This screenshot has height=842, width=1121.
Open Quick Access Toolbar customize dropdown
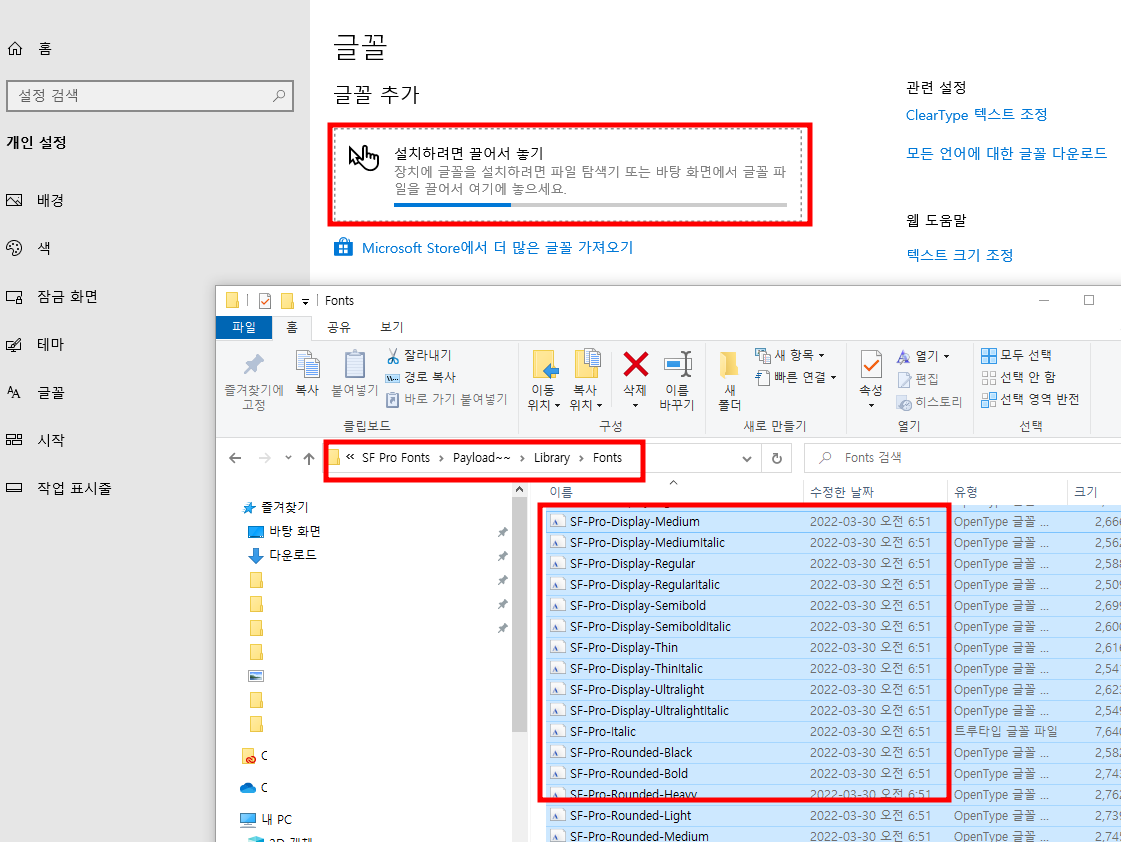click(x=305, y=301)
